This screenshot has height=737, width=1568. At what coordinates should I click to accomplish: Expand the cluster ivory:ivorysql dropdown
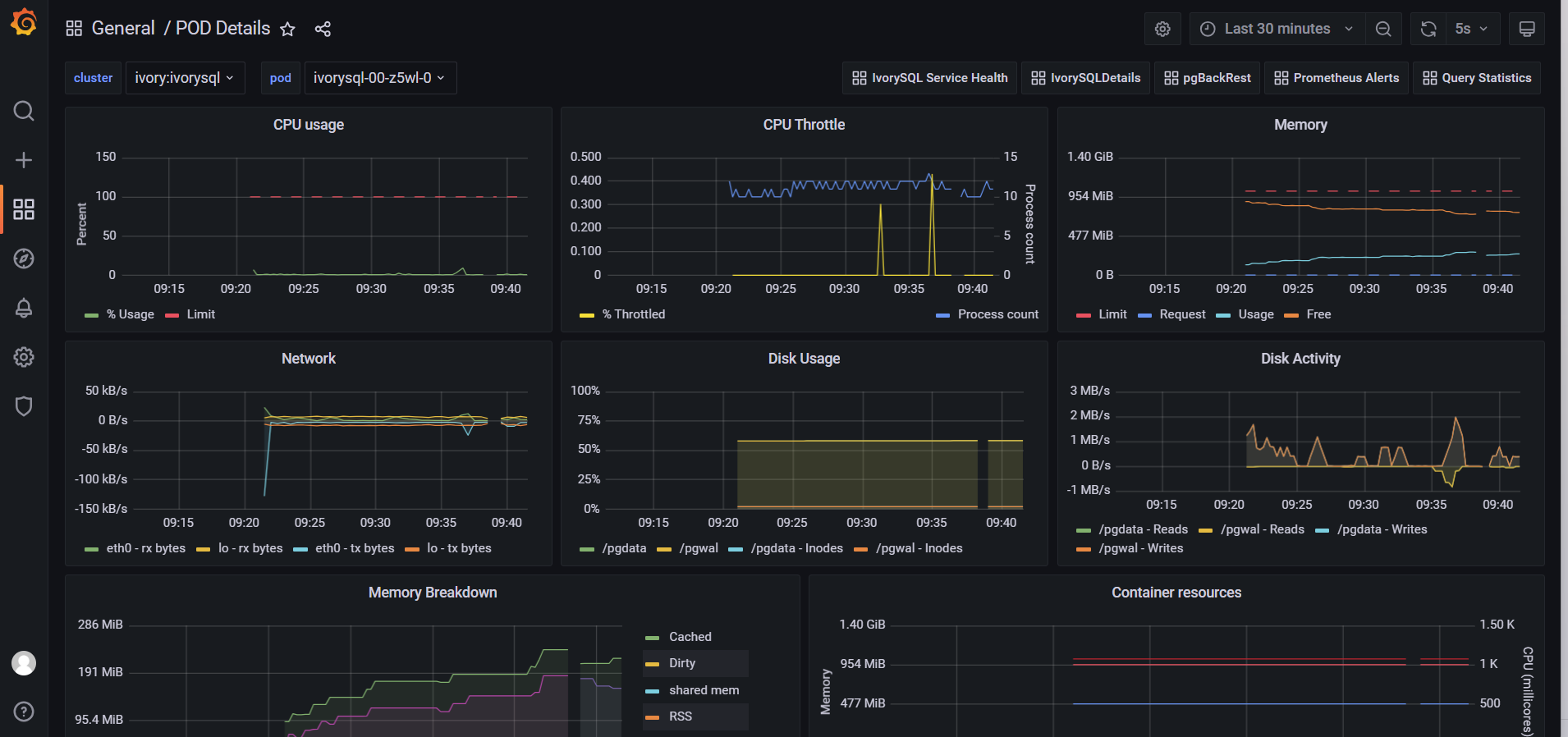(x=185, y=78)
